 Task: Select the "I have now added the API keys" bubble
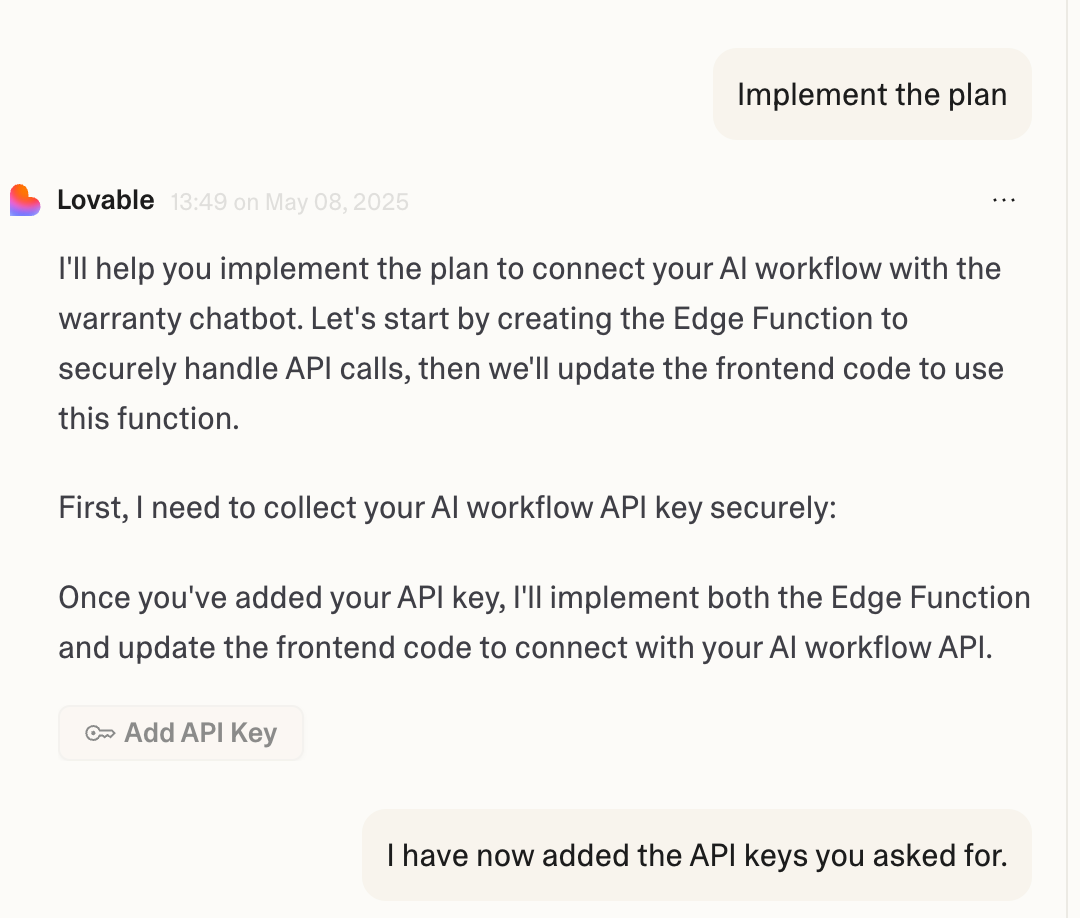[696, 855]
